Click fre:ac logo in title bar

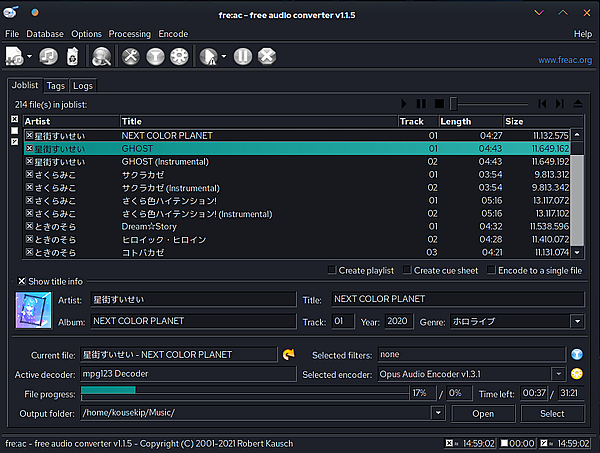(x=11, y=12)
